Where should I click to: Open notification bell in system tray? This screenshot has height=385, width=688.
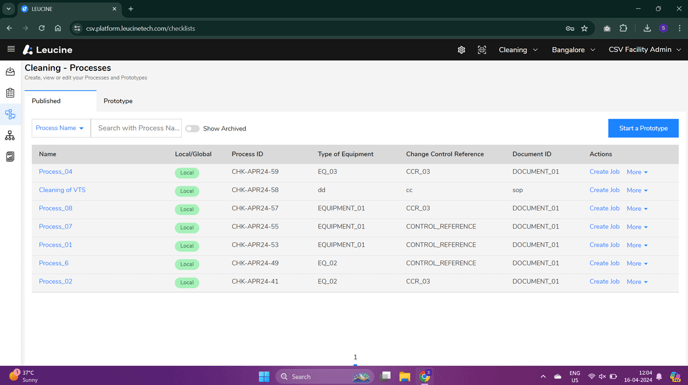659,377
